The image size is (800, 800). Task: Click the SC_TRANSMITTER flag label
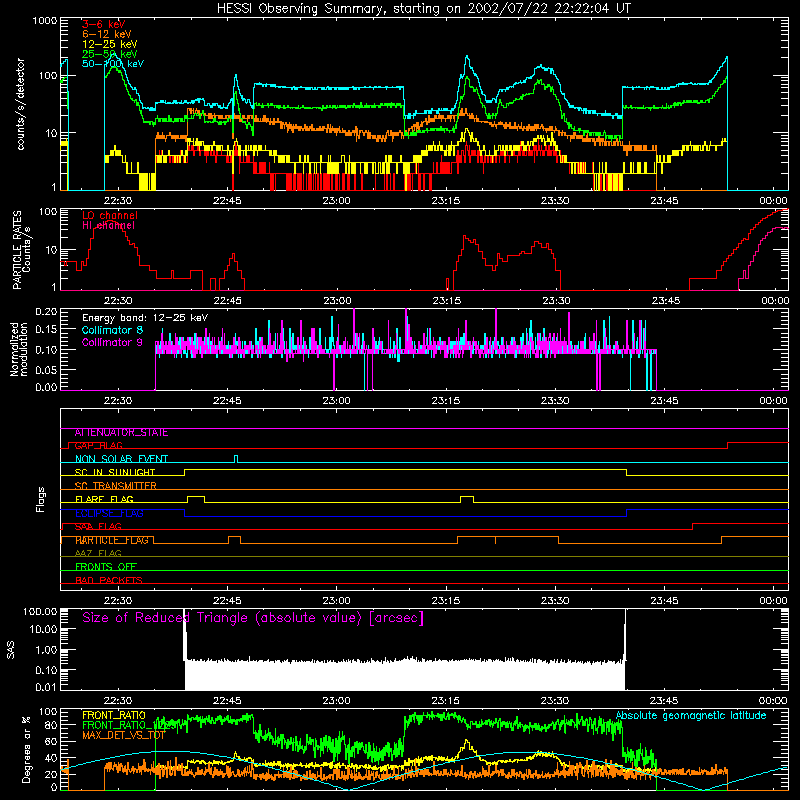point(115,486)
